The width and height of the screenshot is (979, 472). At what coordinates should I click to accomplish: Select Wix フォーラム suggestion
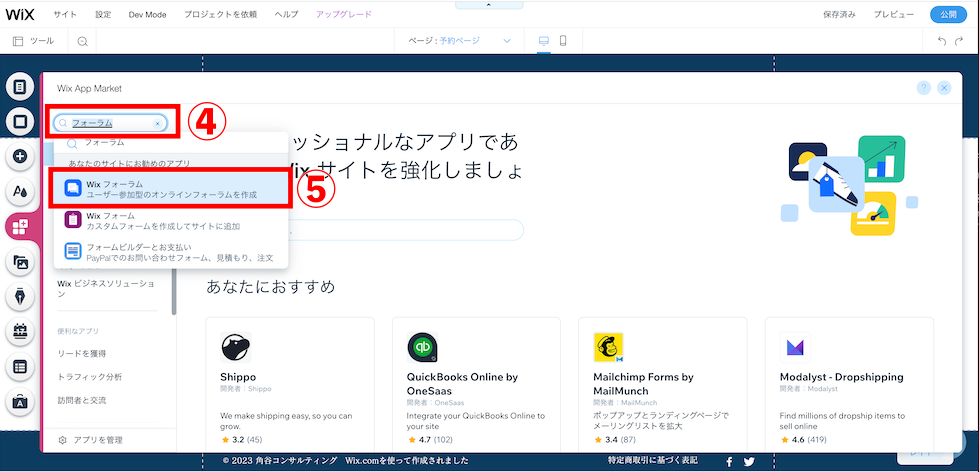(171, 189)
